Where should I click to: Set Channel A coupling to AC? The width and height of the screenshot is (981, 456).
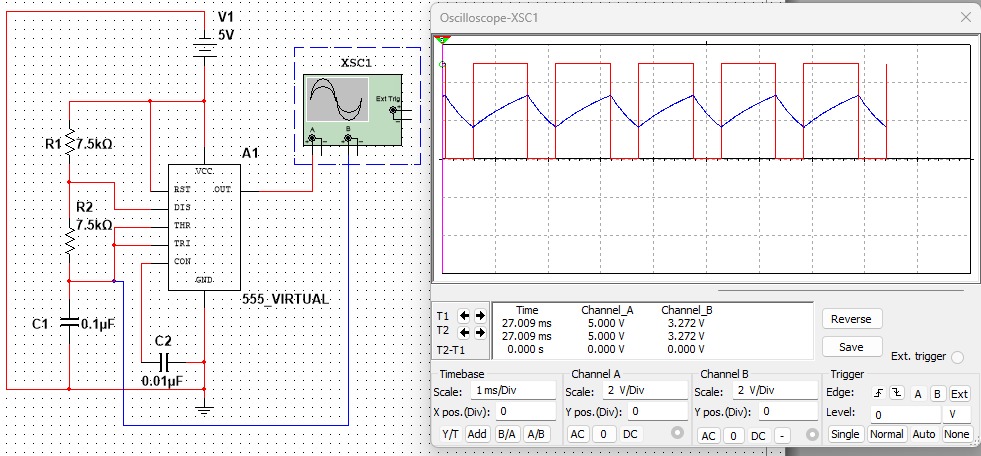click(578, 434)
